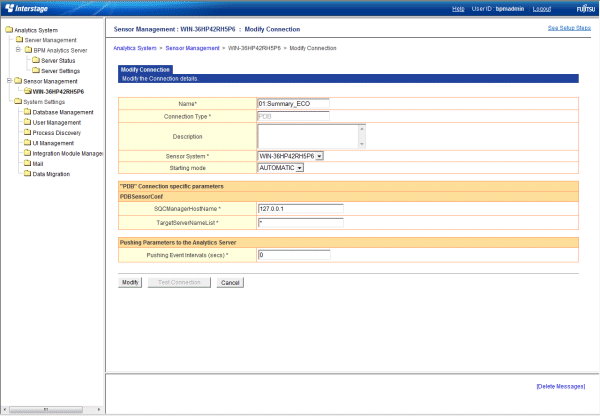Click the Pushing Event Intervals field

coord(294,255)
